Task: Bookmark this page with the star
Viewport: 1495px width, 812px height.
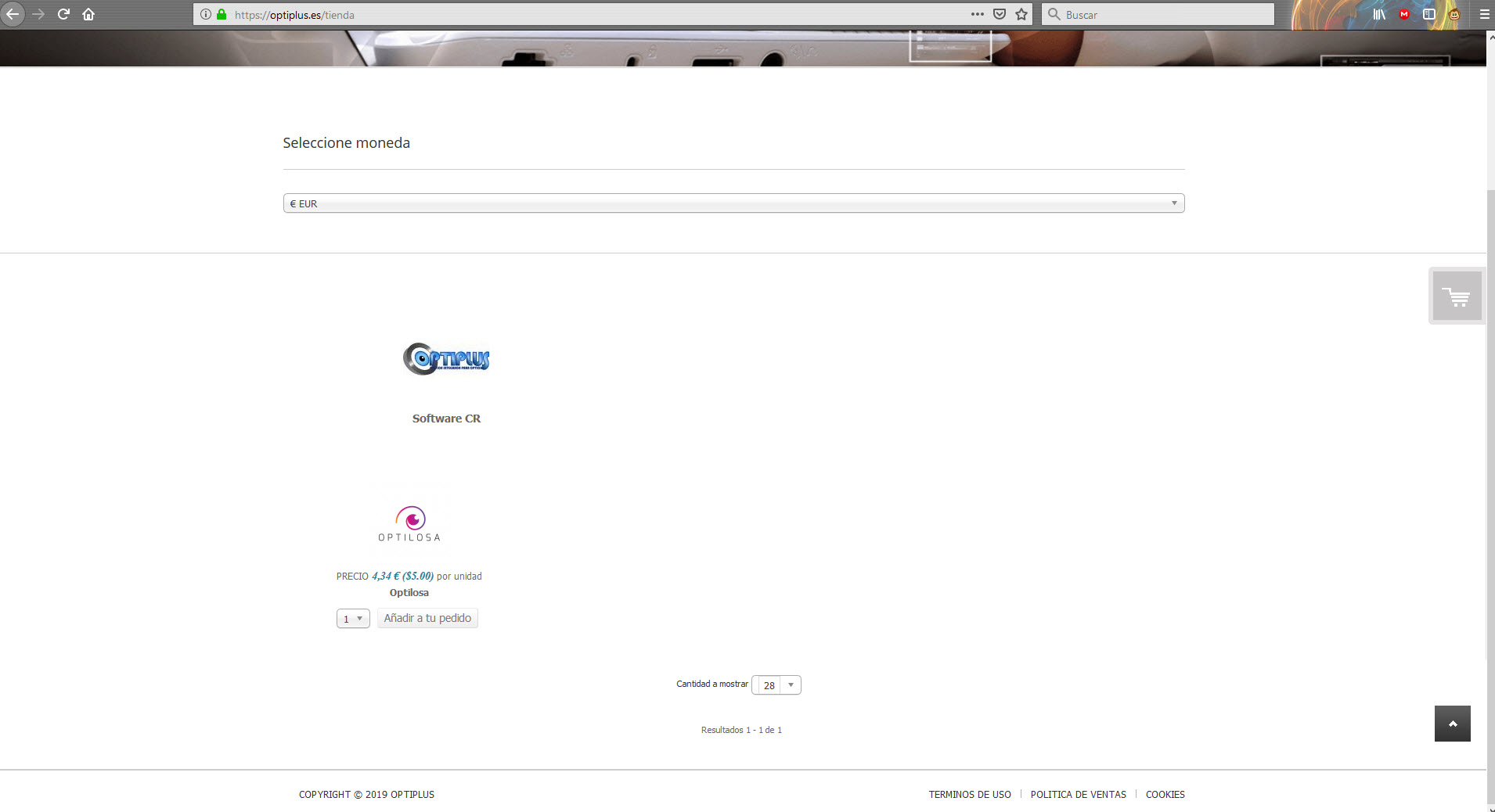Action: click(1021, 14)
